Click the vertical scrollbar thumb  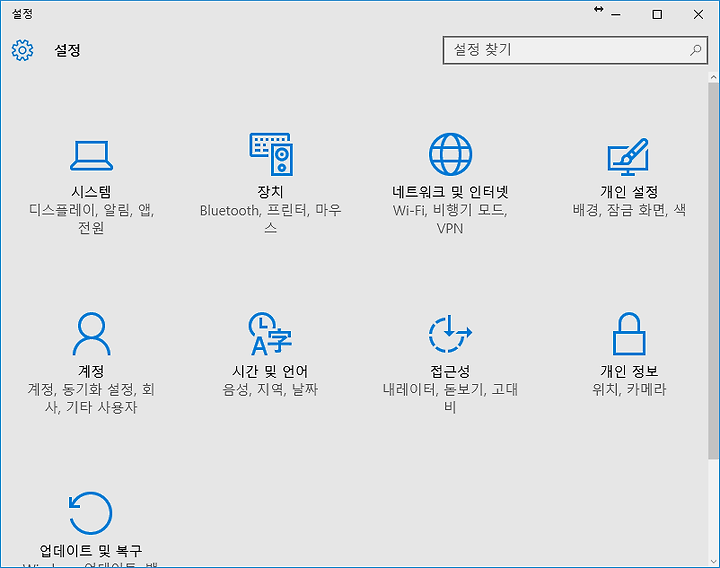coord(713,271)
